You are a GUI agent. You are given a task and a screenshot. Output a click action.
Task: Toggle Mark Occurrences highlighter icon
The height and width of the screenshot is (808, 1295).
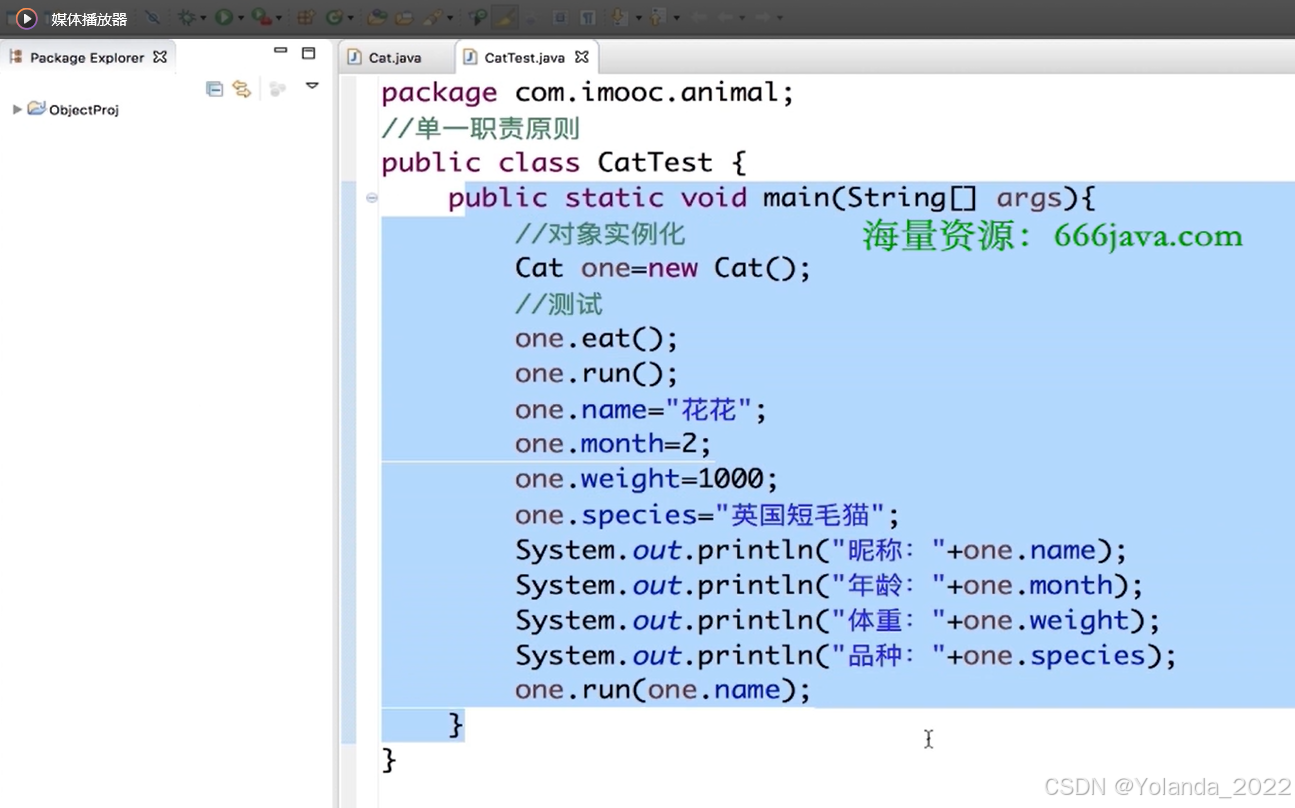click(505, 18)
